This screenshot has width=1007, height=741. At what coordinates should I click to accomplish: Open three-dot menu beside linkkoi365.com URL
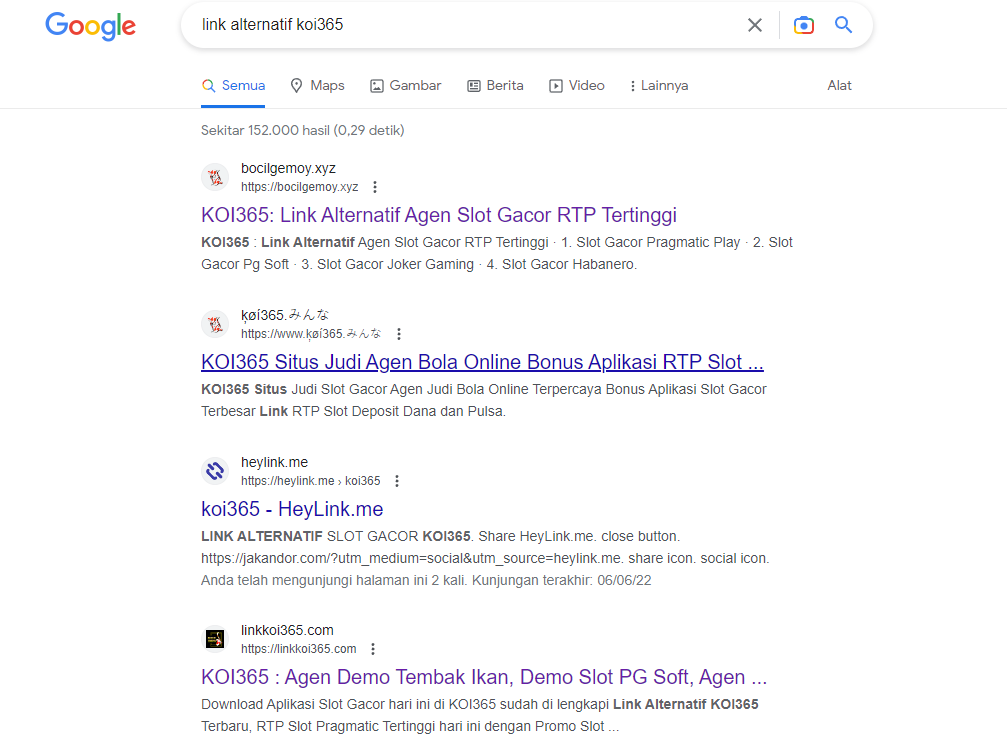[x=373, y=649]
